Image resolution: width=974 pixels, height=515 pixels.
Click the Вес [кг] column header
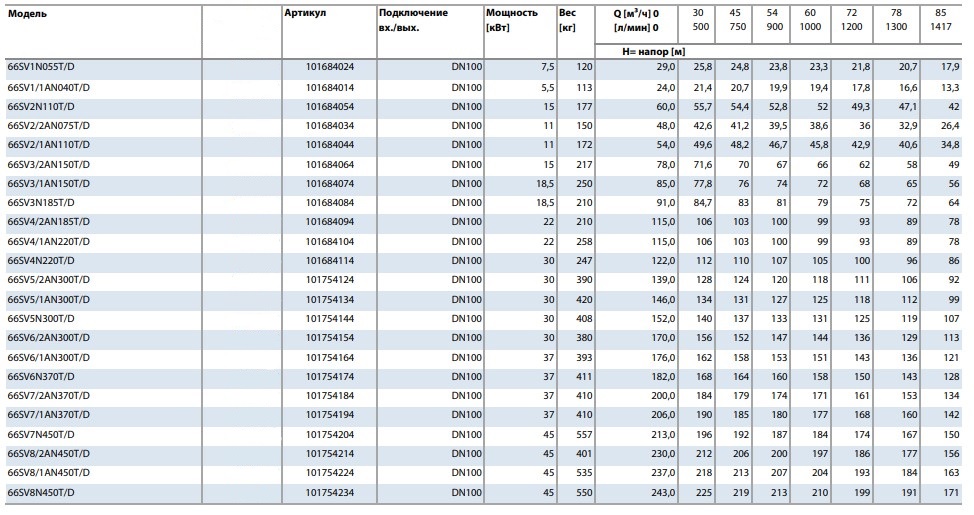[567, 20]
